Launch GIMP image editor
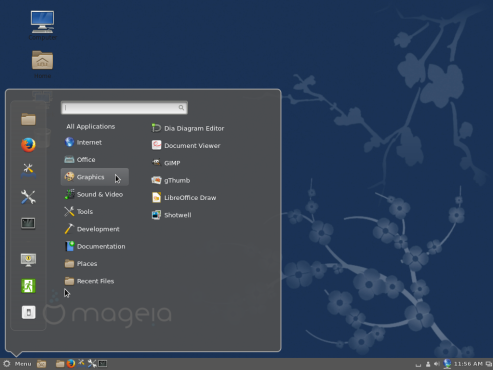The height and width of the screenshot is (370, 493). pos(166,163)
